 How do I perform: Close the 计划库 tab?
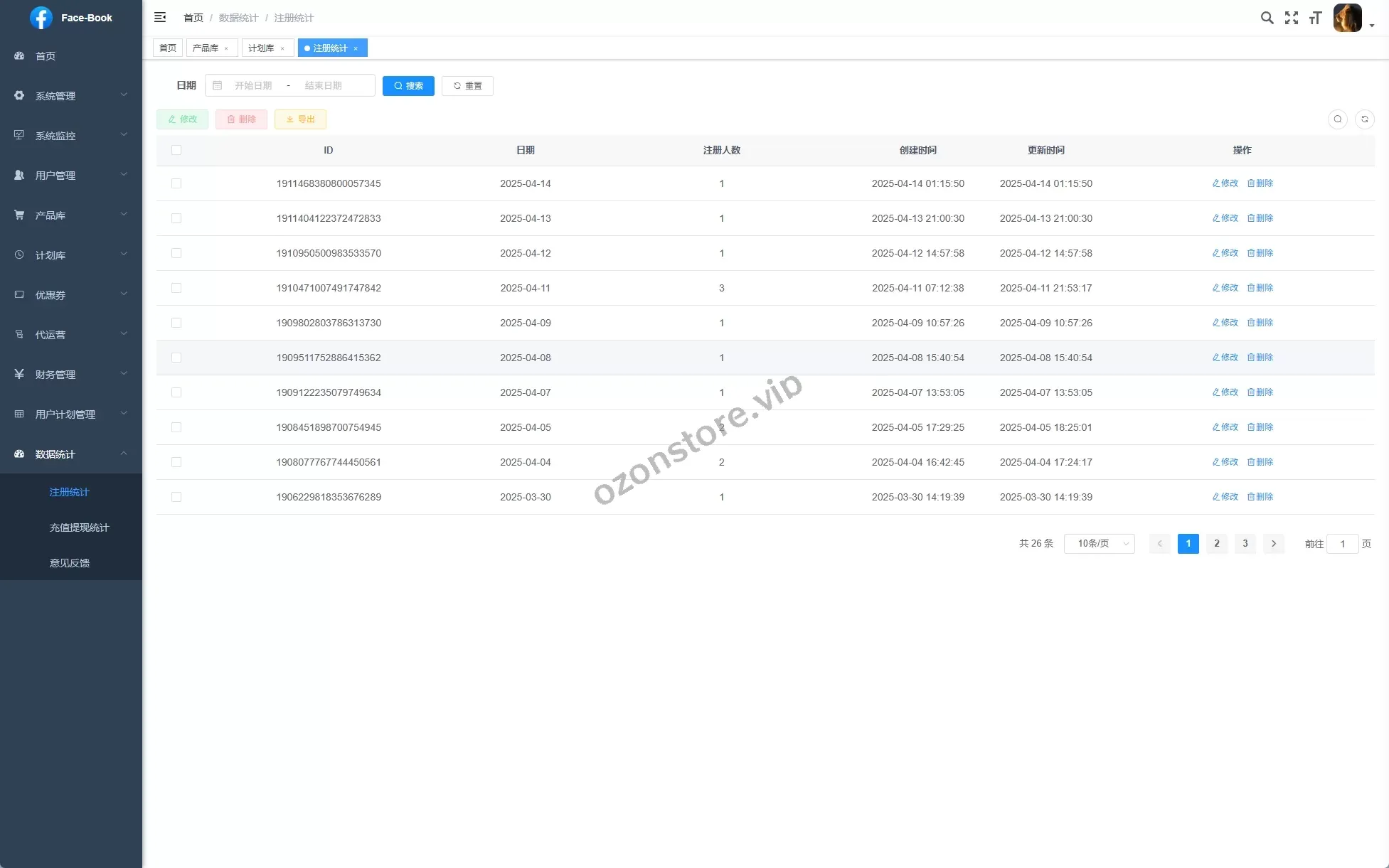point(282,48)
